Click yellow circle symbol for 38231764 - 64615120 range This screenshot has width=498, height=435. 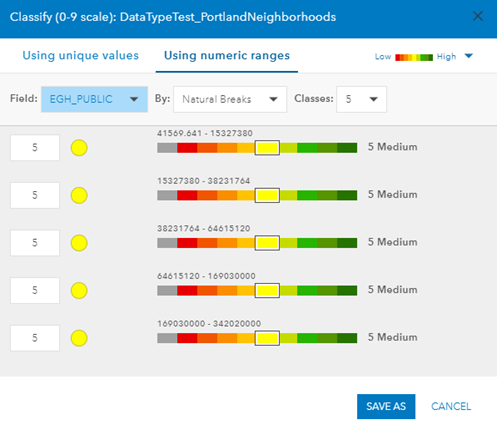[79, 243]
